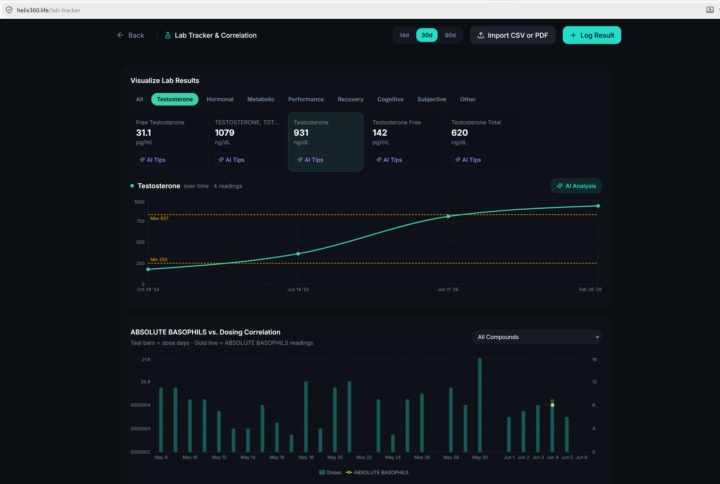Select the 30d time range
This screenshot has height=484, width=720.
coord(427,35)
